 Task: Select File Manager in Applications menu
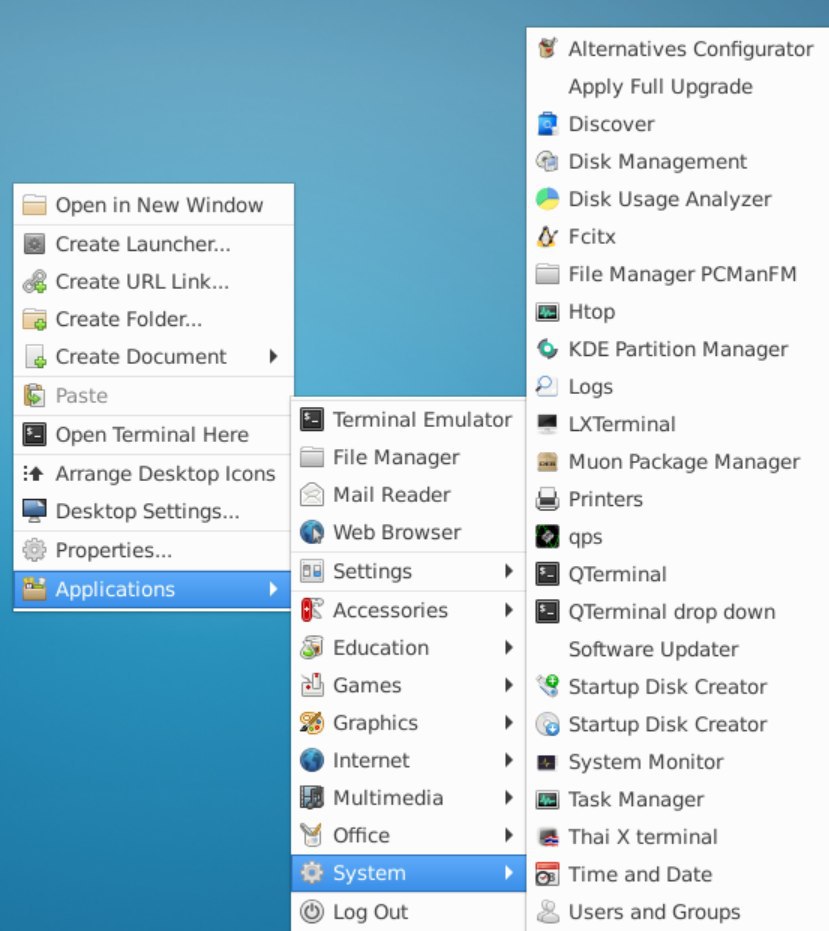409,457
